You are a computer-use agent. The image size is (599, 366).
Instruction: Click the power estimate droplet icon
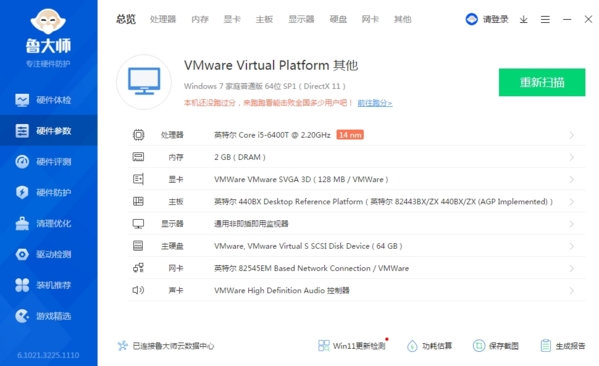[x=412, y=346]
